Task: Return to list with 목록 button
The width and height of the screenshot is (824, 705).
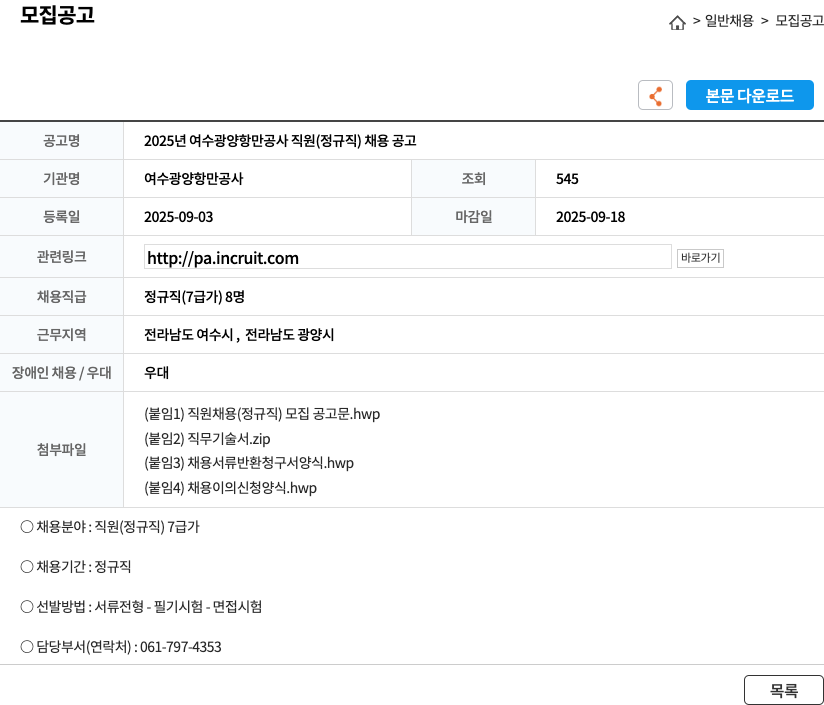Action: (783, 690)
